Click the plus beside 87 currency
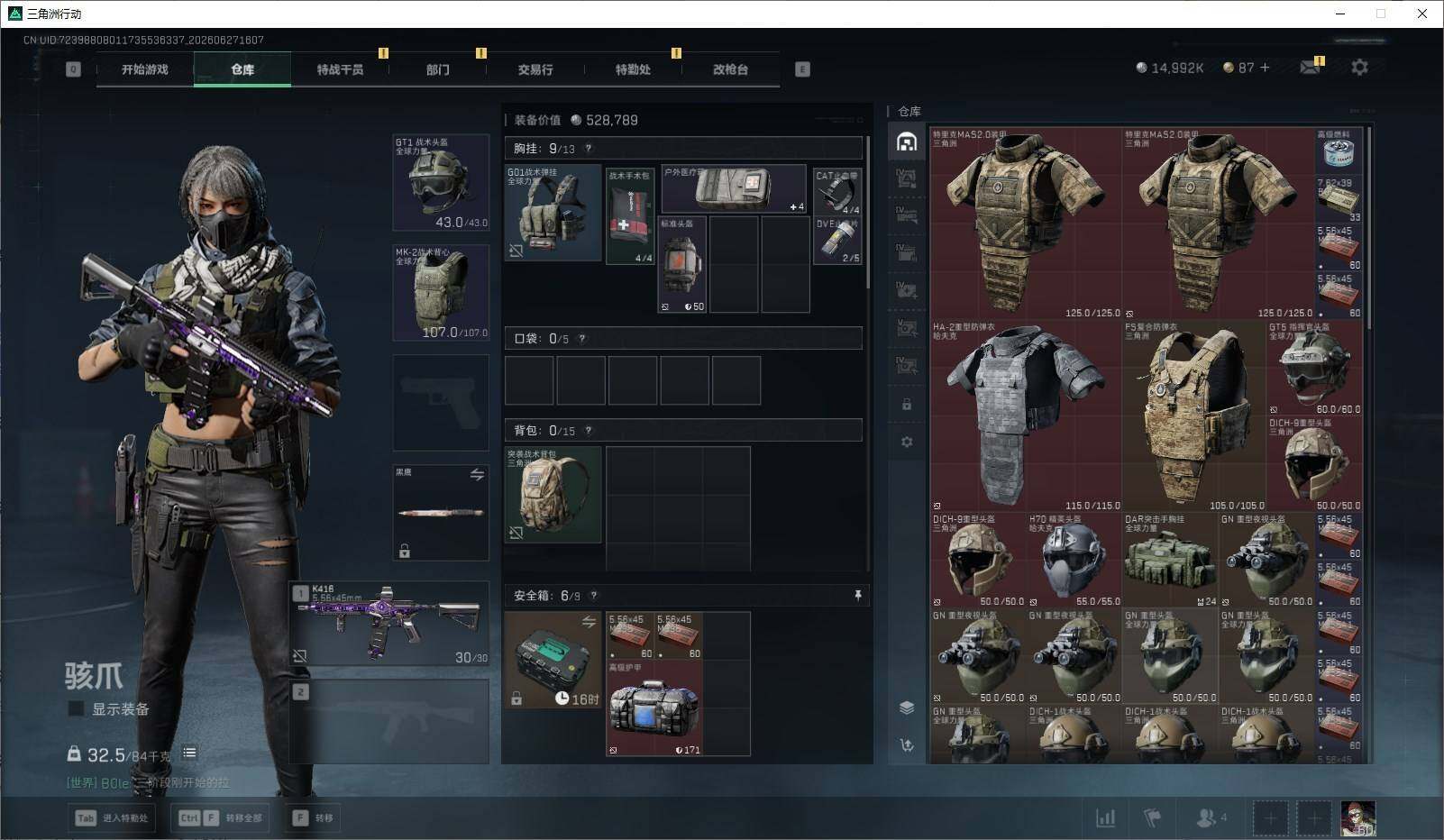Image resolution: width=1444 pixels, height=840 pixels. click(x=1265, y=68)
